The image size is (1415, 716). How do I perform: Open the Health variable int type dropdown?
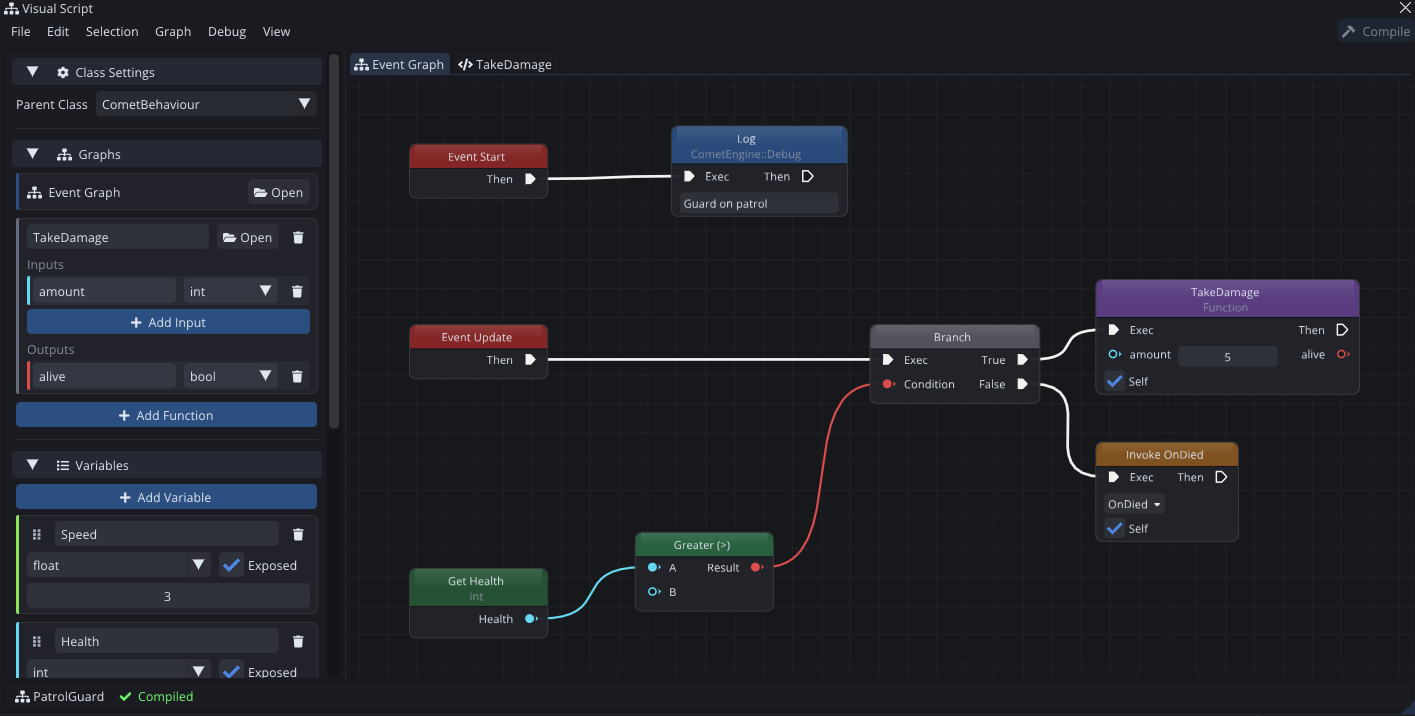click(x=119, y=671)
